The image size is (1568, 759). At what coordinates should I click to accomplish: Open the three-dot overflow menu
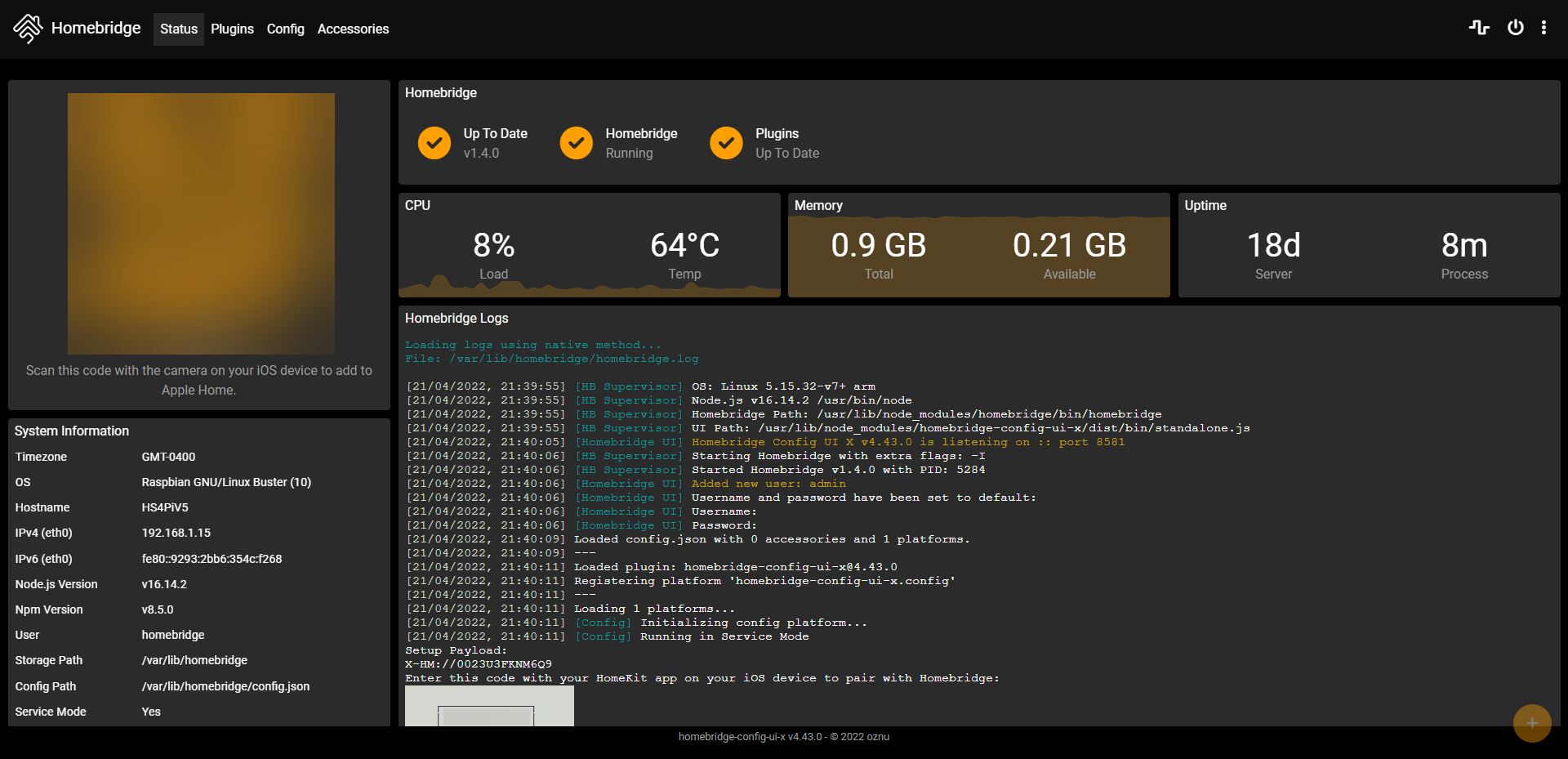tap(1543, 28)
